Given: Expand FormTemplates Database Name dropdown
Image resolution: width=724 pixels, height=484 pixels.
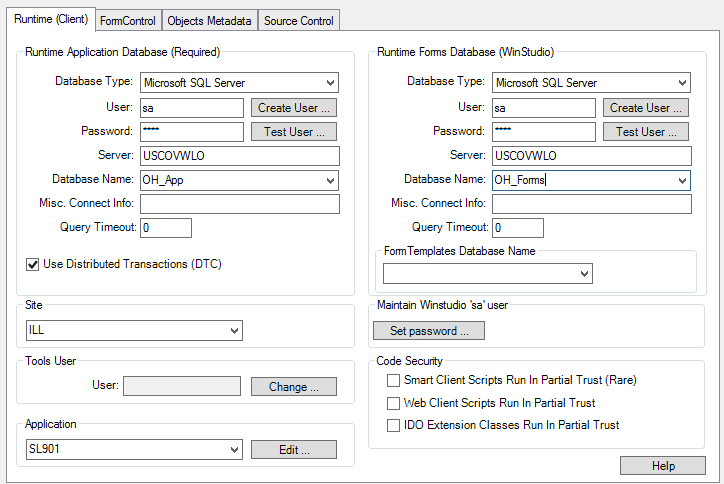Looking at the screenshot, I should (x=583, y=273).
